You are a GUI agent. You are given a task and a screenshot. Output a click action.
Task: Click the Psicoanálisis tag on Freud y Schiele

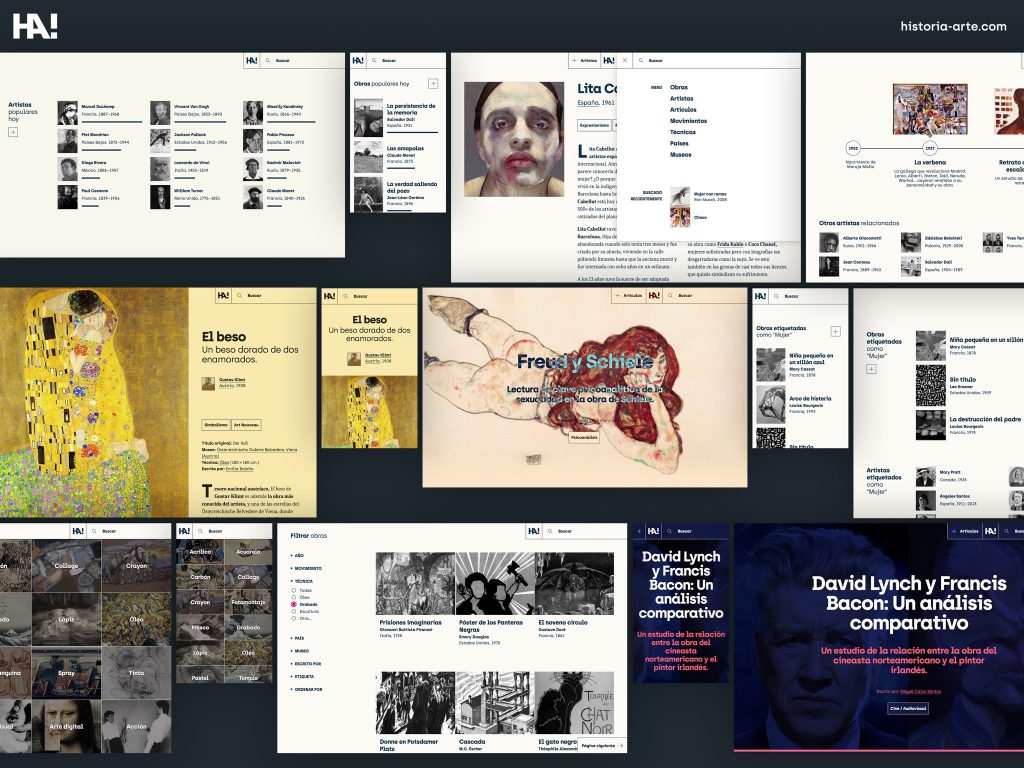pos(584,437)
